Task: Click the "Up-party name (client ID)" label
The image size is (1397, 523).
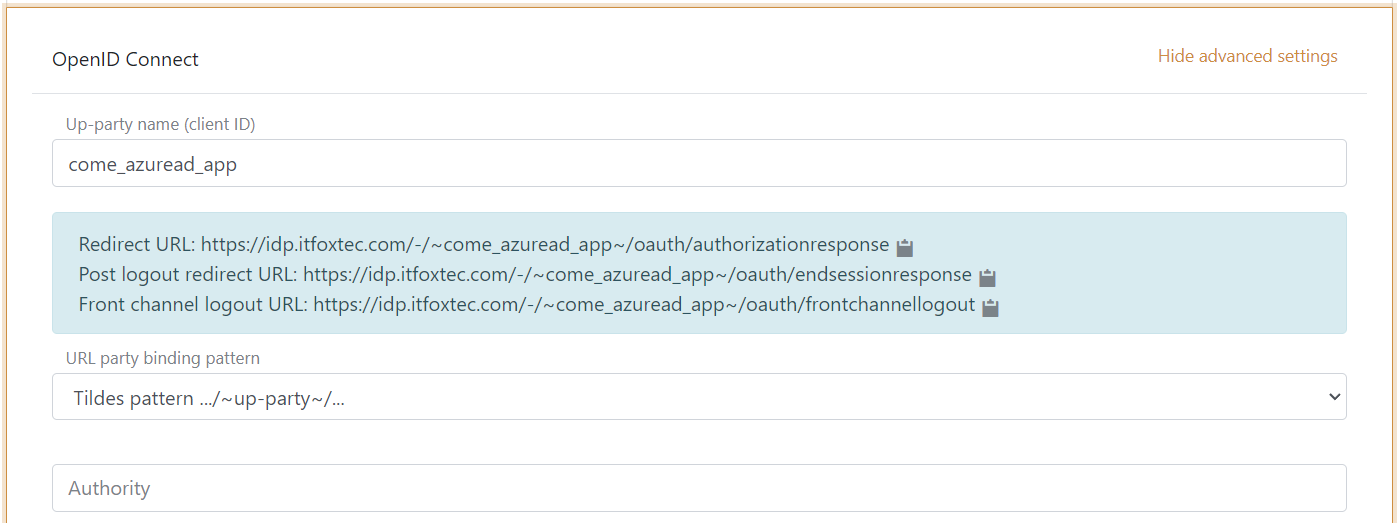Action: [160, 124]
